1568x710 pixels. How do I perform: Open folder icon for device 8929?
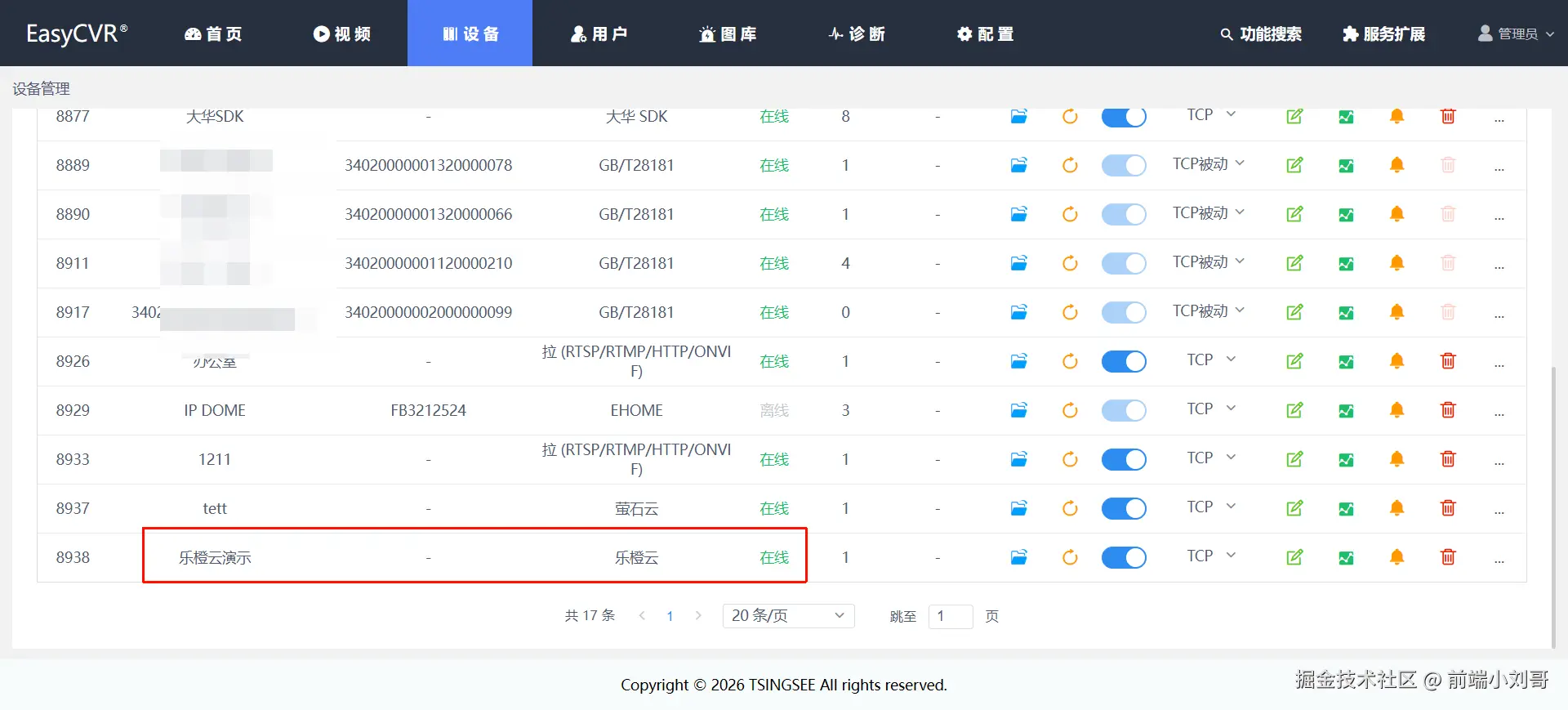(x=1018, y=410)
